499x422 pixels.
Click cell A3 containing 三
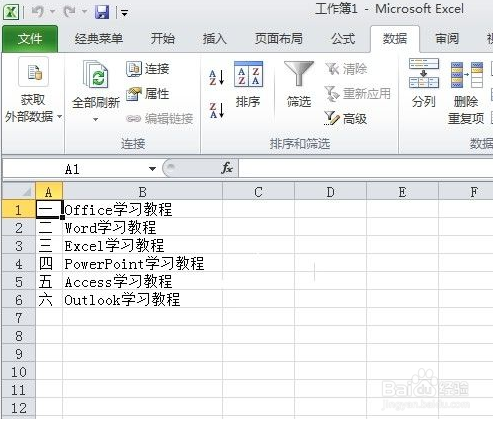click(49, 246)
